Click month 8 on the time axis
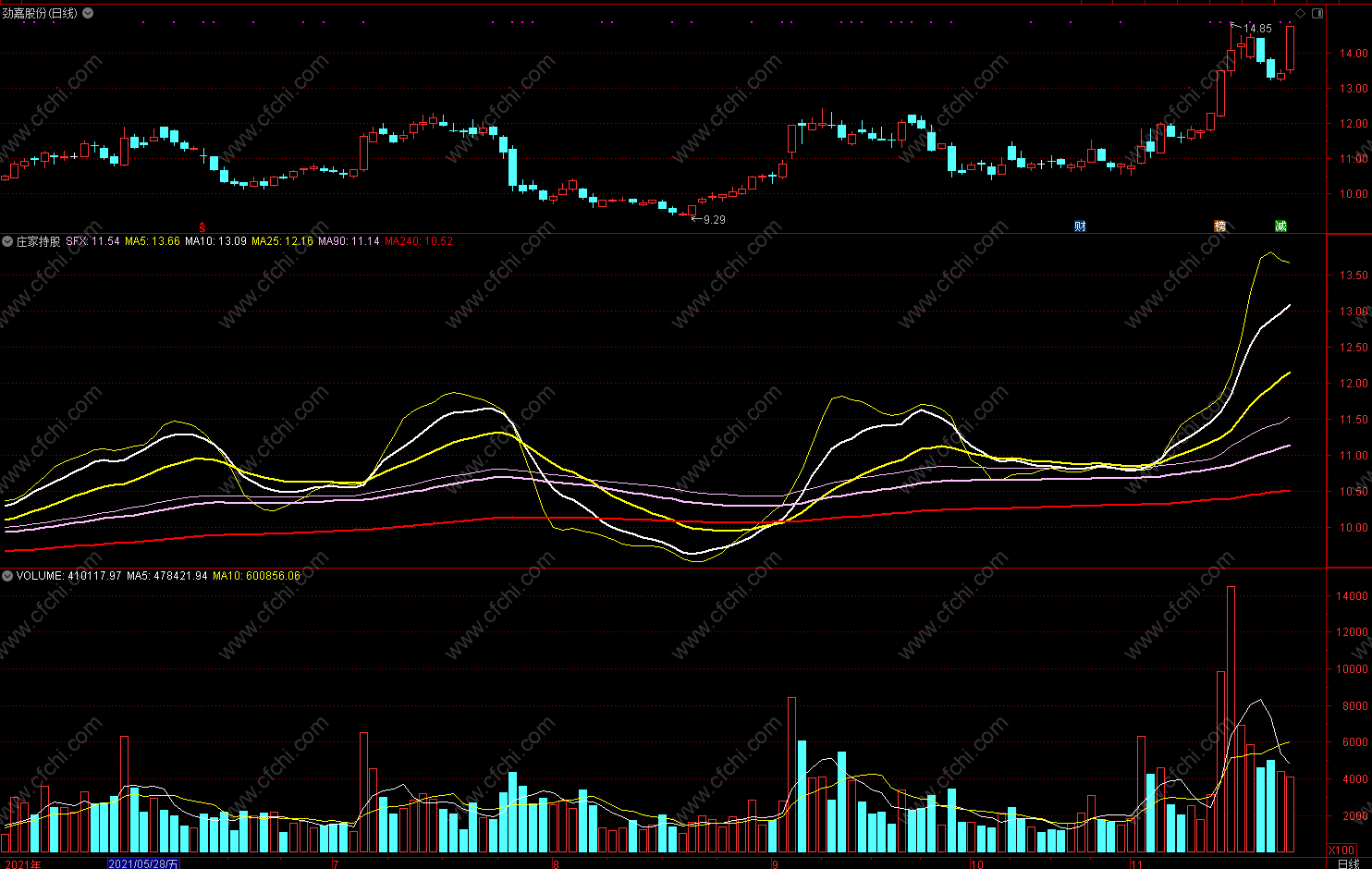Image resolution: width=1372 pixels, height=869 pixels. (556, 864)
